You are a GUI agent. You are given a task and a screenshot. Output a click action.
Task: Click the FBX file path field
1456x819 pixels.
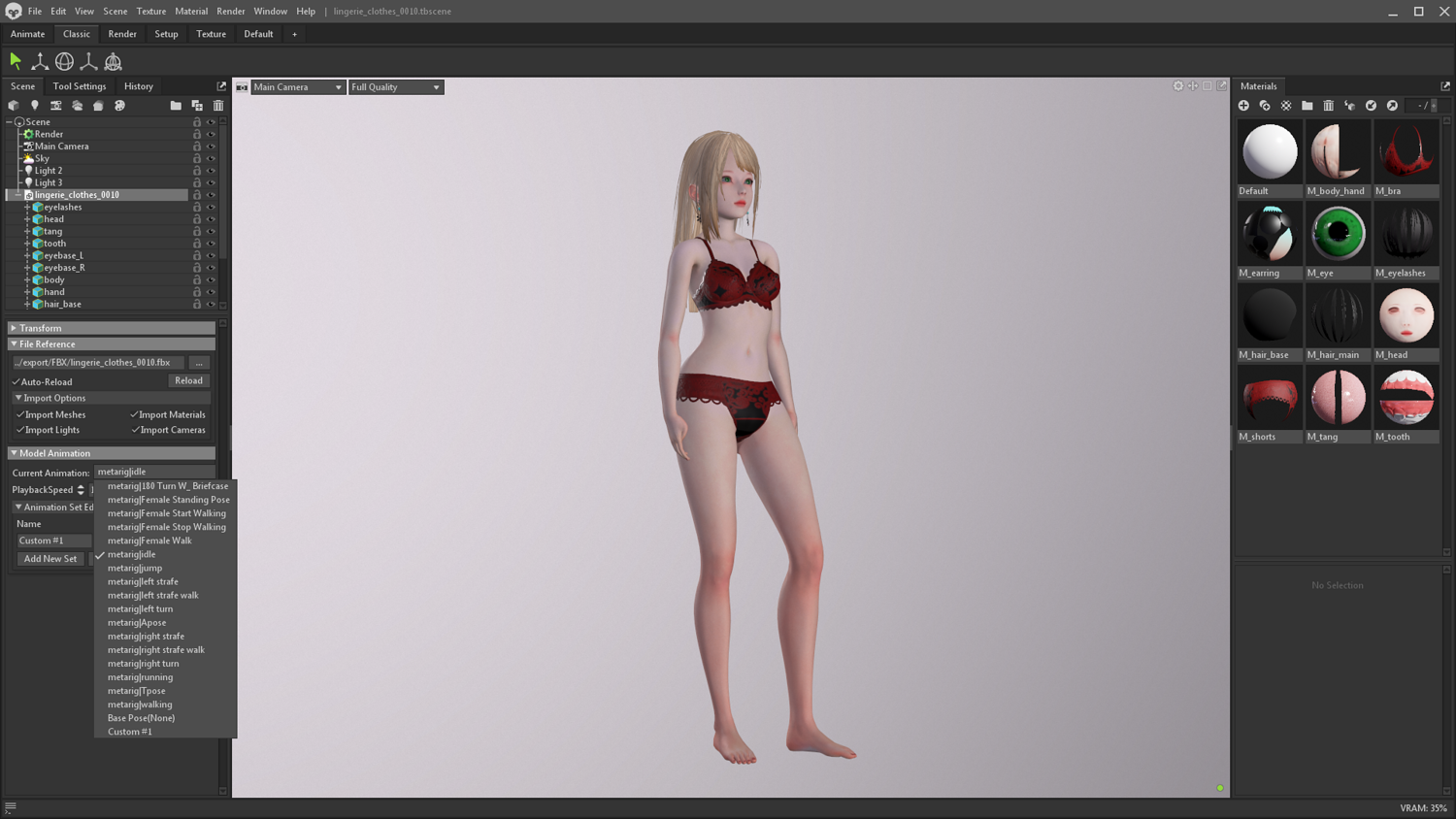pyautogui.click(x=98, y=363)
